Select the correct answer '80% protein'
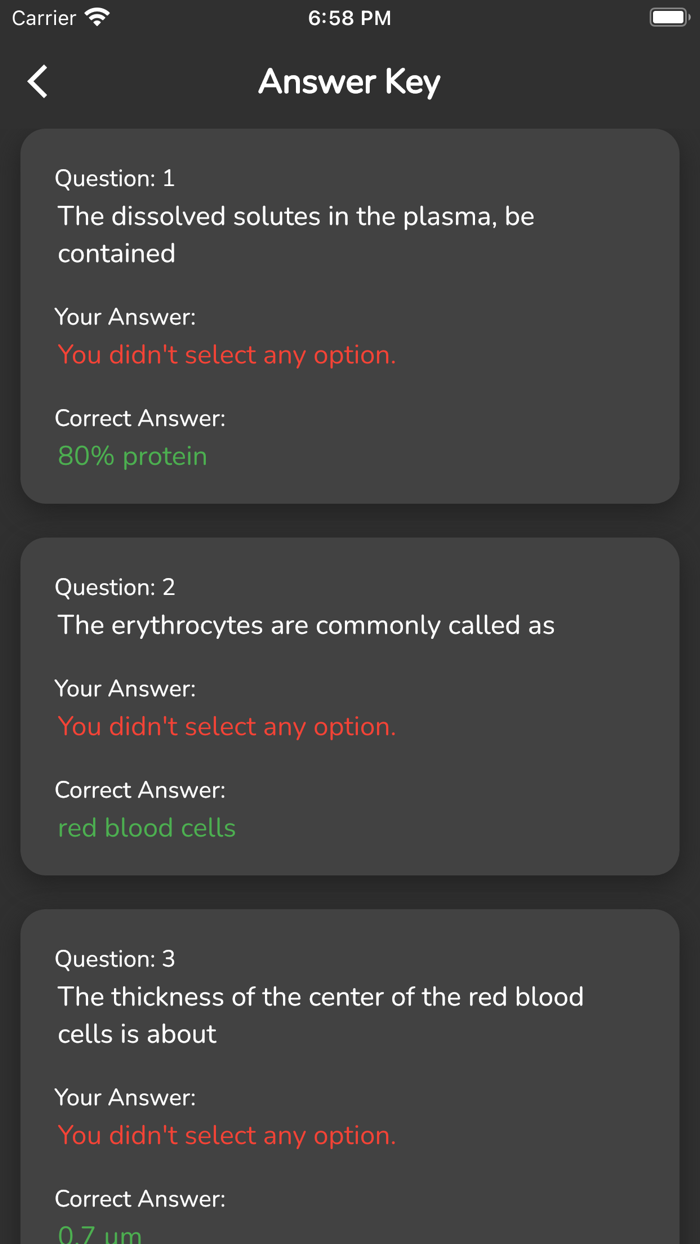 pyautogui.click(x=133, y=456)
